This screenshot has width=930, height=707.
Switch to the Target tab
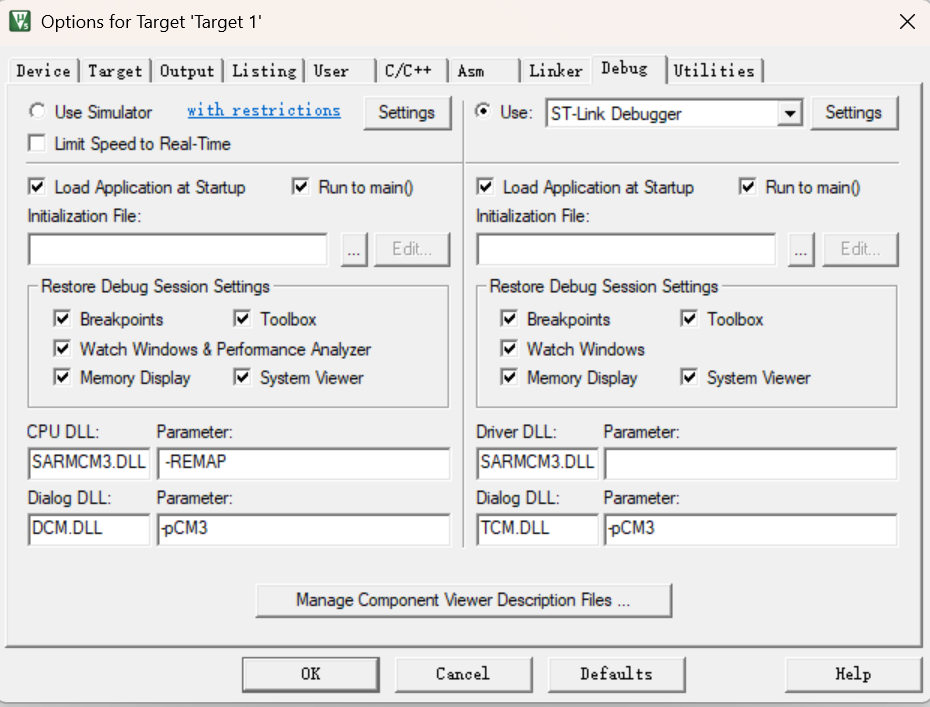pyautogui.click(x=115, y=71)
